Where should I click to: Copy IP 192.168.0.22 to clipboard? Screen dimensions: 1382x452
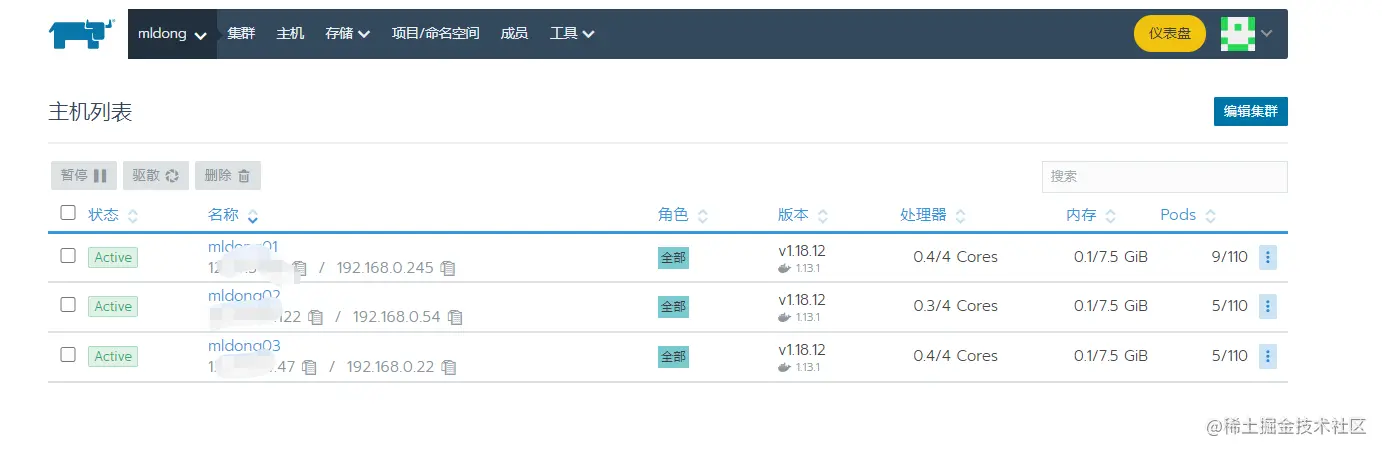tap(449, 367)
